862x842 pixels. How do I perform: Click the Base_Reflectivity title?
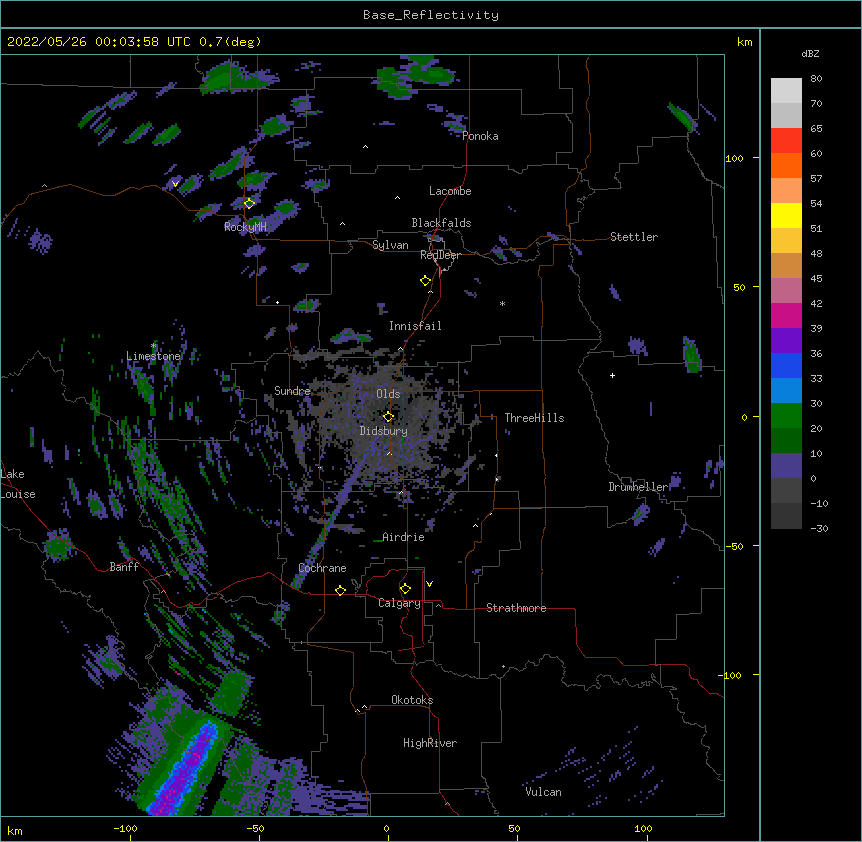pyautogui.click(x=431, y=15)
